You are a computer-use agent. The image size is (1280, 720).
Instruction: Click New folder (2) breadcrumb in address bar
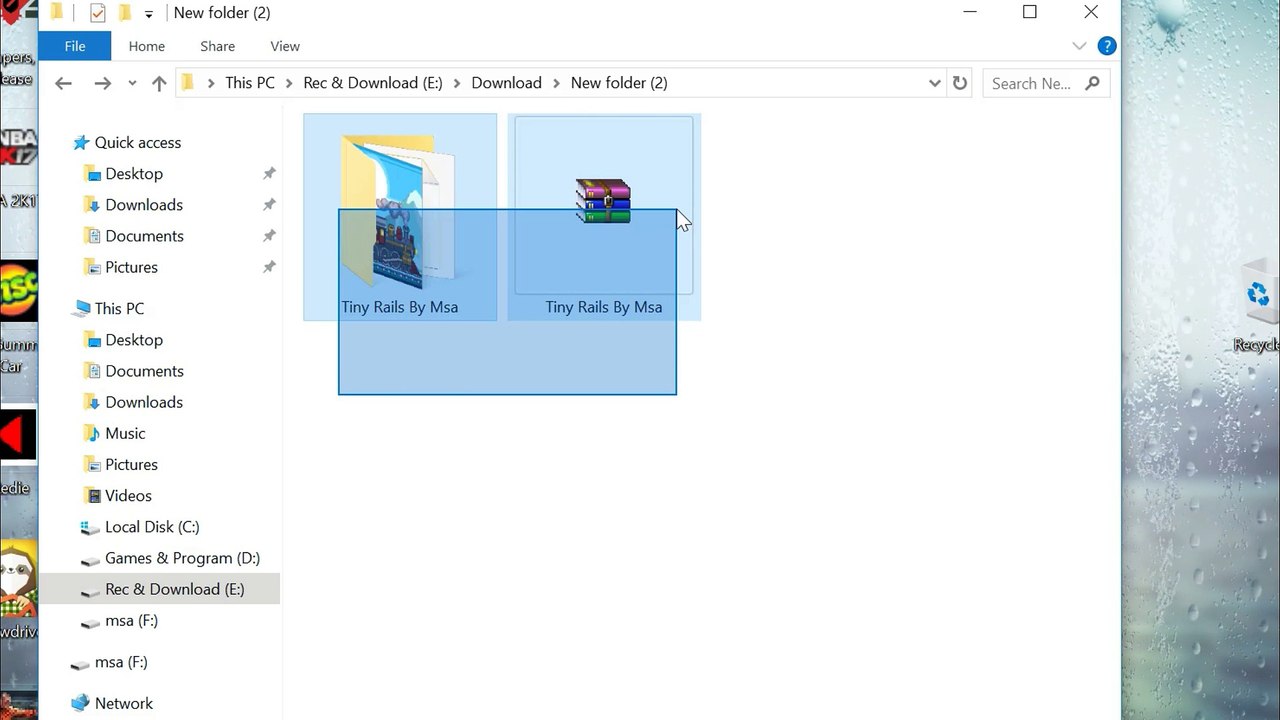[619, 83]
